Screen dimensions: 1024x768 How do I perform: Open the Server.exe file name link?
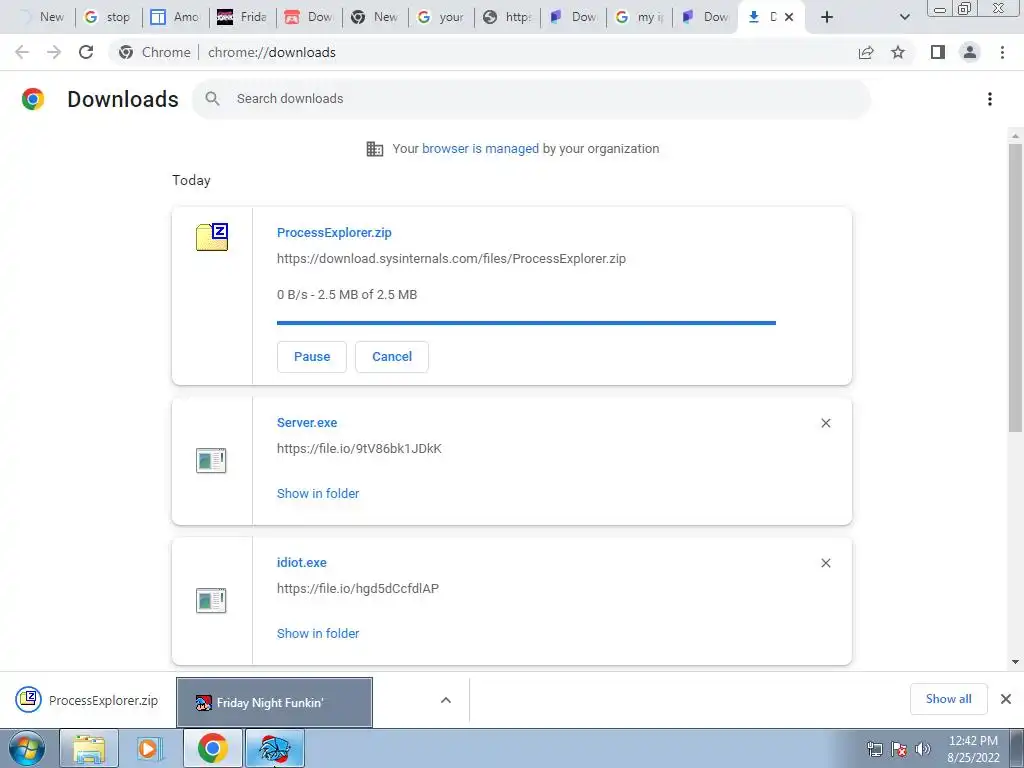tap(307, 423)
